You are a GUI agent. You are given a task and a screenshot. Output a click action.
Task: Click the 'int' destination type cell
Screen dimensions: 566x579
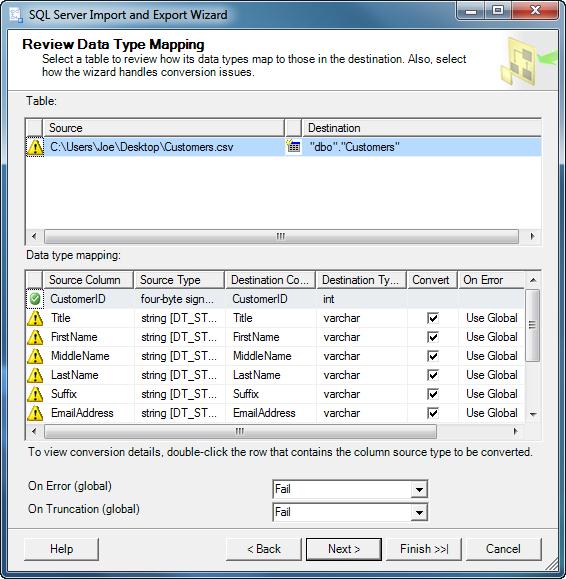361,299
